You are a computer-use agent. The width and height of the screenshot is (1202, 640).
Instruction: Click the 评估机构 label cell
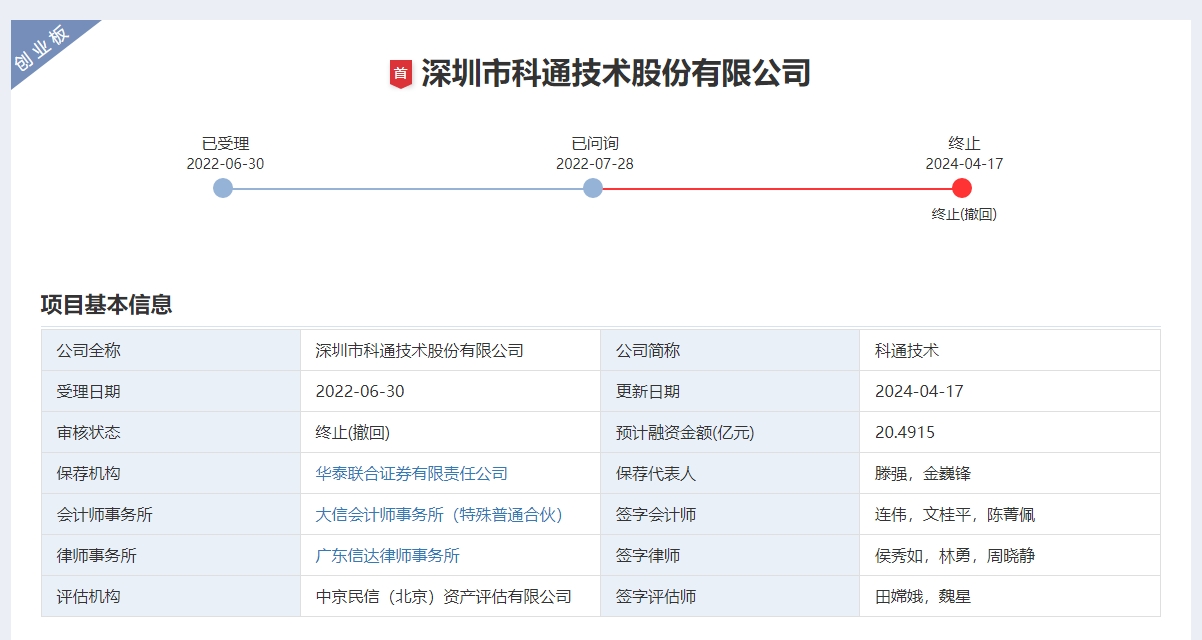[171, 597]
